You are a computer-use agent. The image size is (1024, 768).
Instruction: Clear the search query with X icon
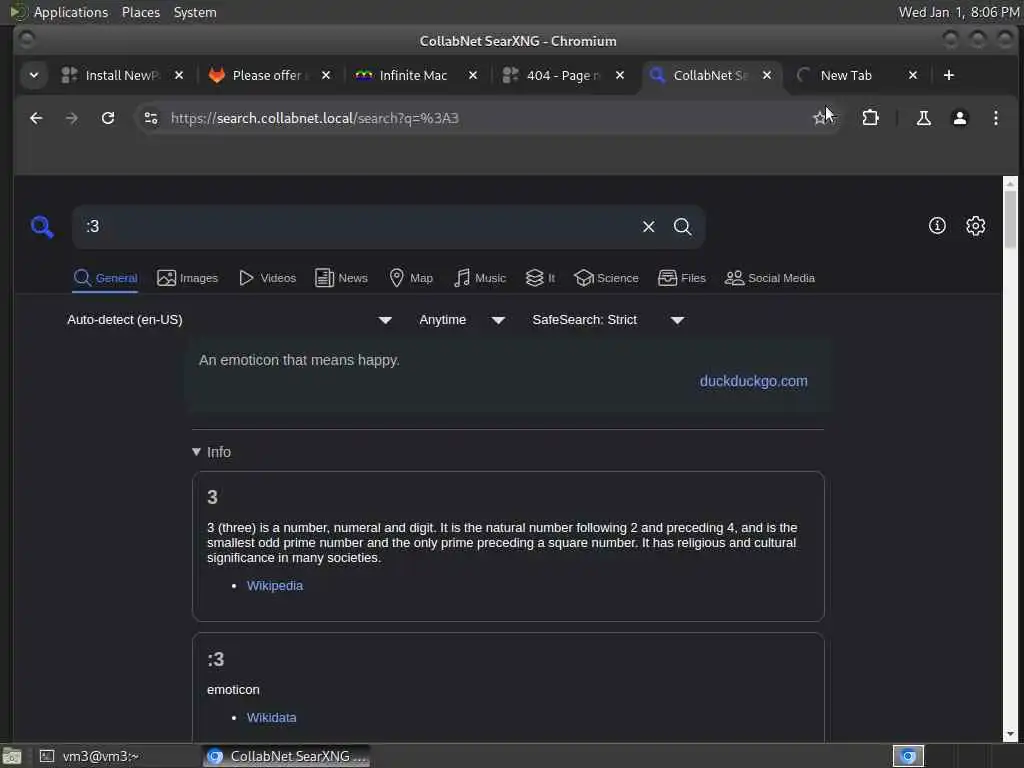pos(648,227)
